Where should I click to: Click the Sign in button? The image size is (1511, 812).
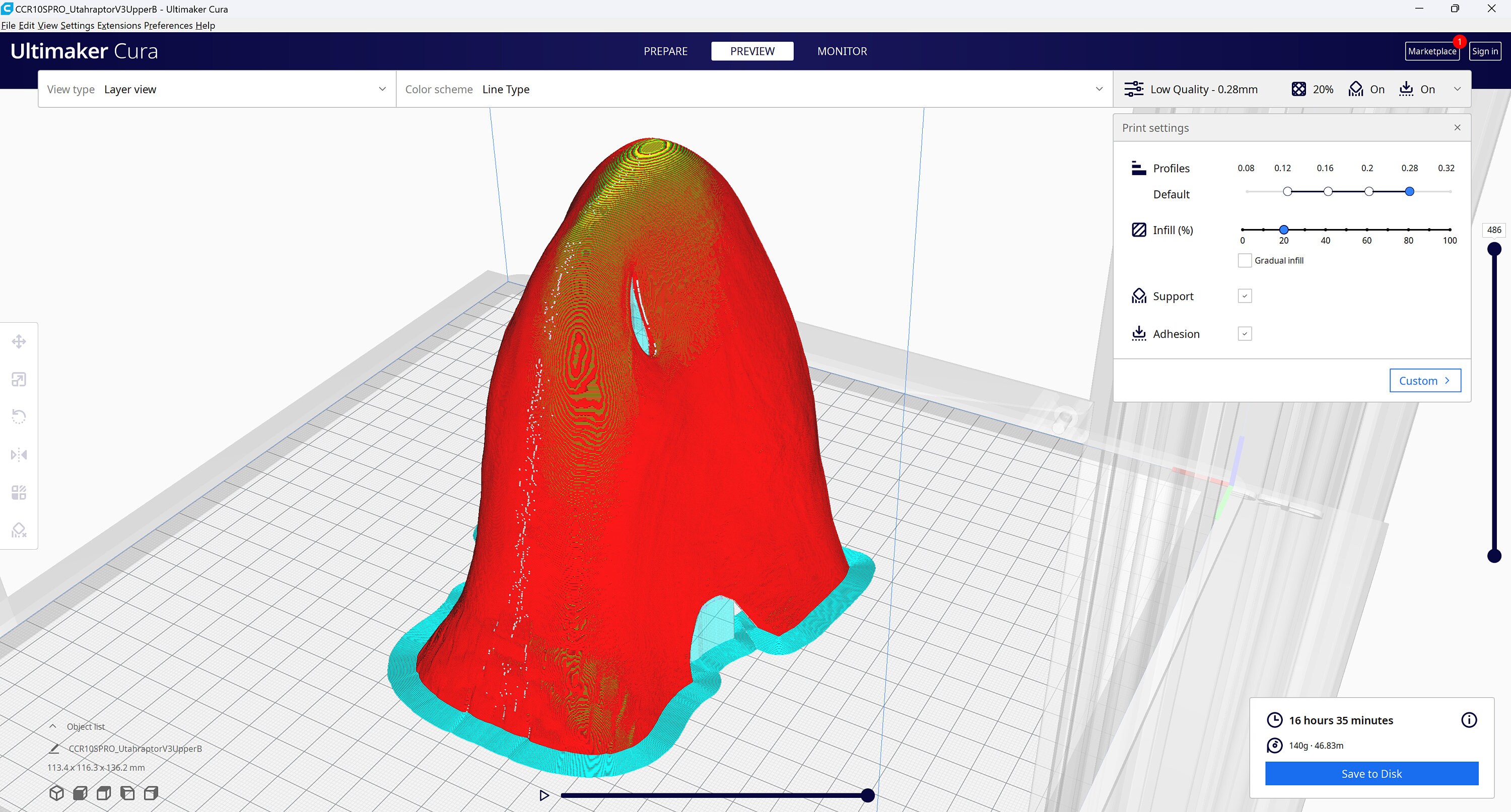point(1485,51)
